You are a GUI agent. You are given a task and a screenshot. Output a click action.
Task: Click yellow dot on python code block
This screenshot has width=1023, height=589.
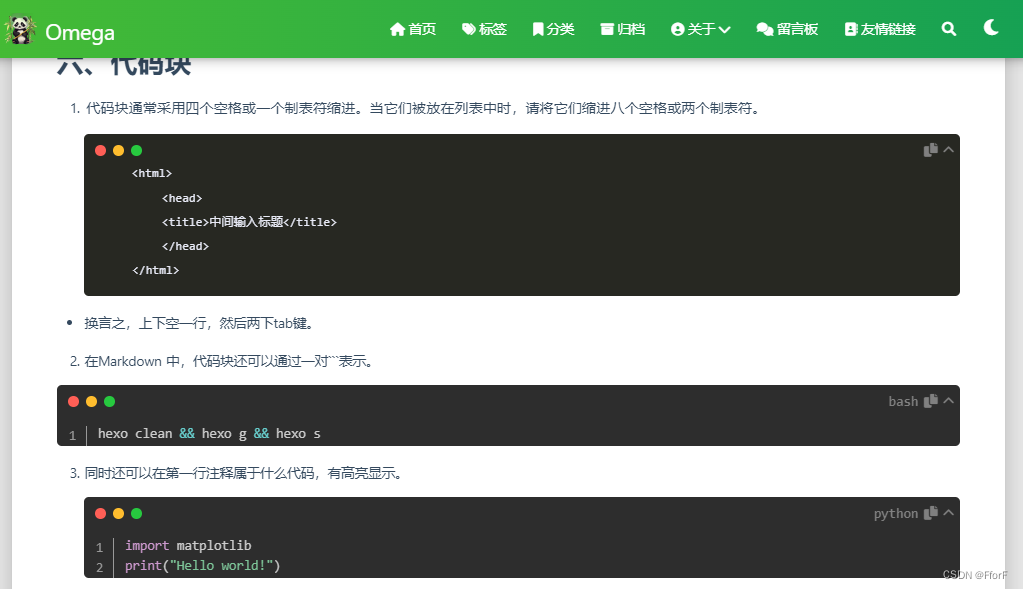[118, 514]
